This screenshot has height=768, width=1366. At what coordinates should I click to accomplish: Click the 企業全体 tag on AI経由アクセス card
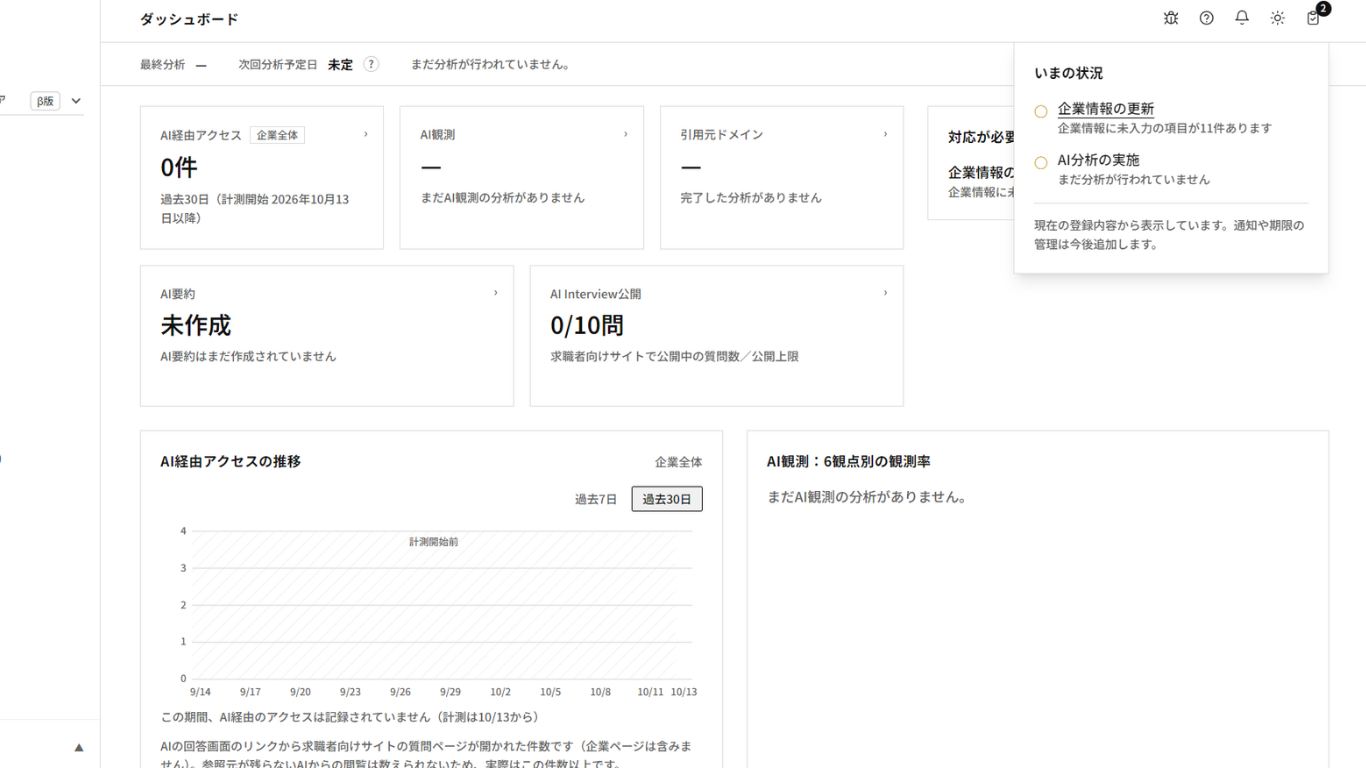[x=277, y=135]
